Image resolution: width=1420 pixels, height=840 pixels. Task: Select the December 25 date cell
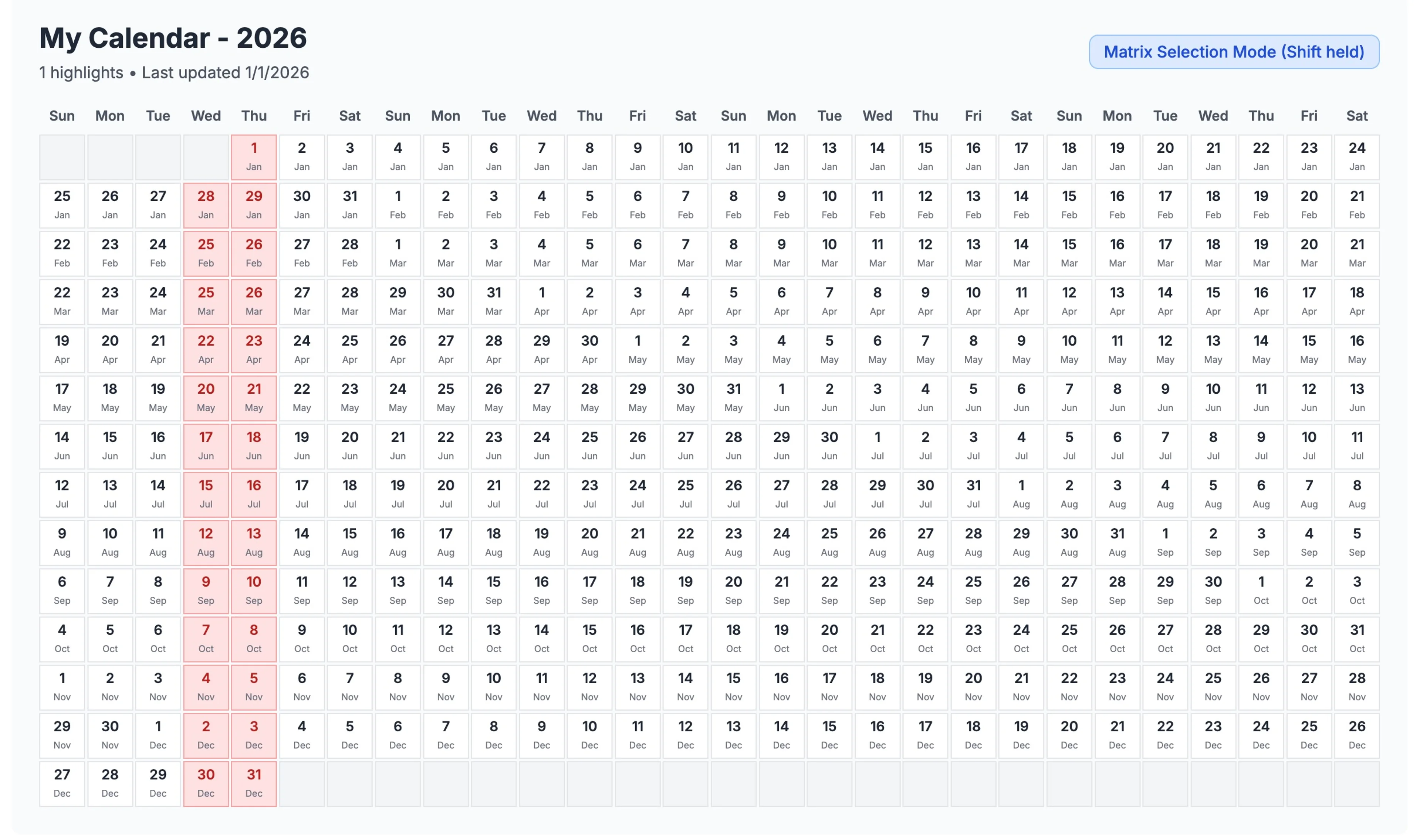click(1308, 735)
